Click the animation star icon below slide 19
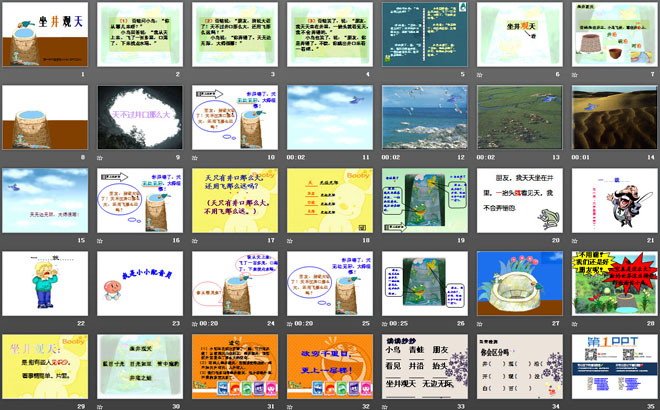Viewport: 660px width, 410px height. coord(385,240)
